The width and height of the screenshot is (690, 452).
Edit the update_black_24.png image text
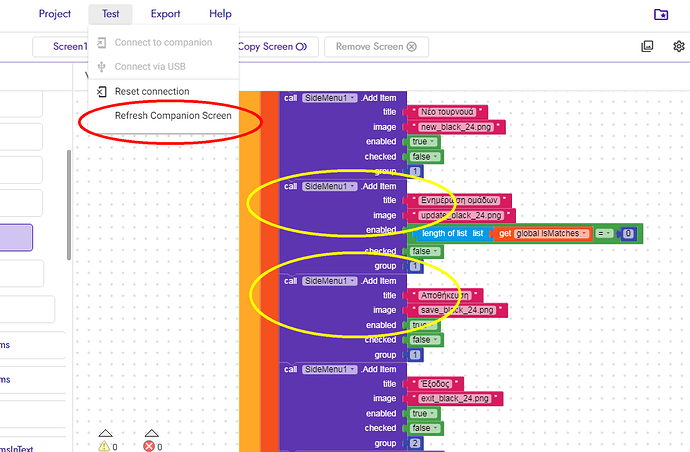tap(461, 216)
